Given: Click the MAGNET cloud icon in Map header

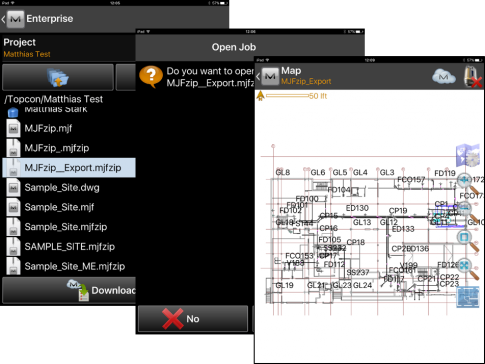Looking at the screenshot, I should tap(444, 77).
